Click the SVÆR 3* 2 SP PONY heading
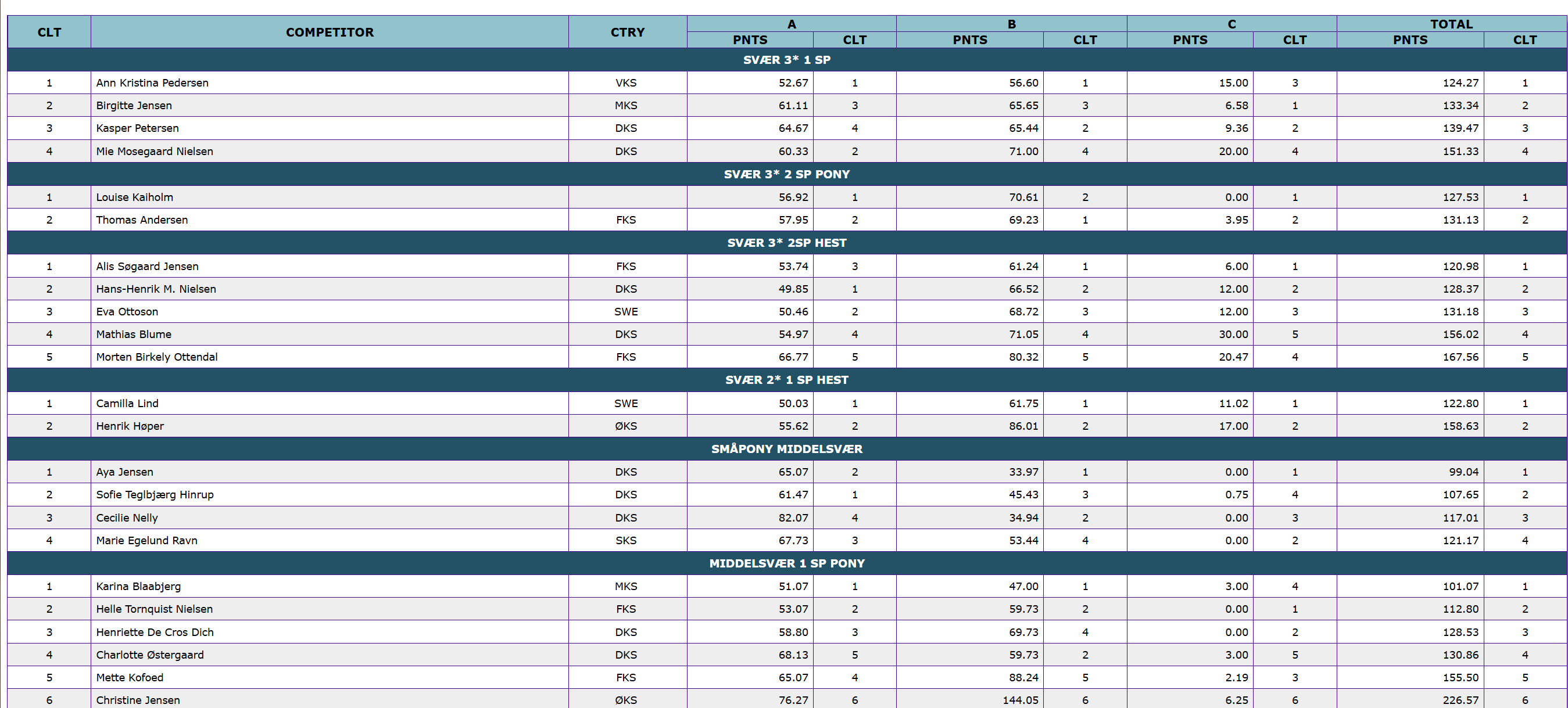Screen dimensions: 1568x708 click(x=786, y=174)
